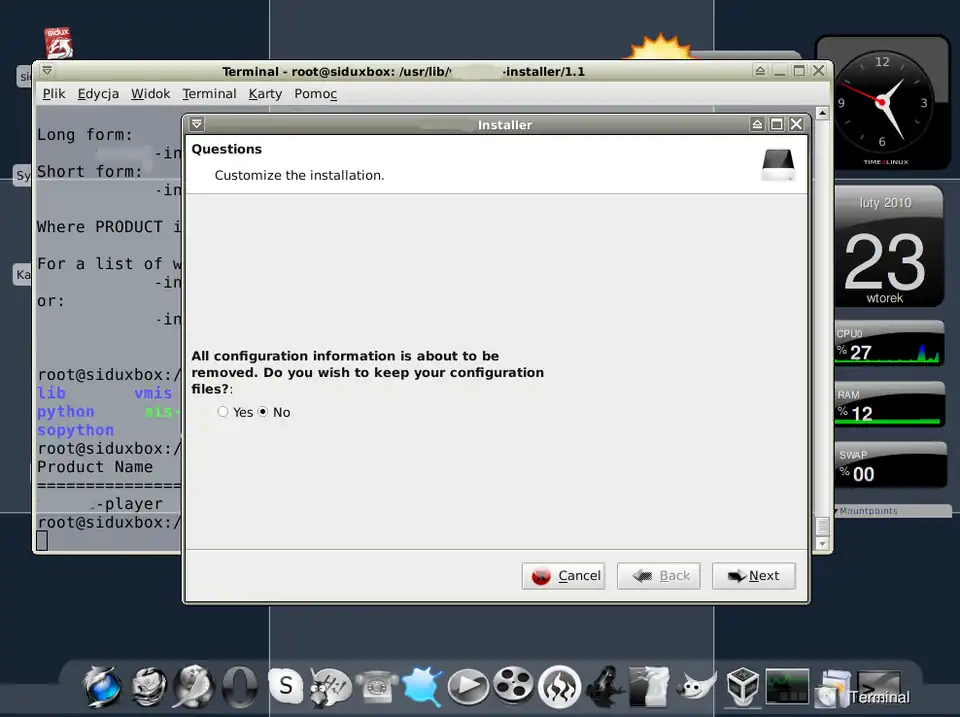Open the Opera browser from dock

pos(239,687)
